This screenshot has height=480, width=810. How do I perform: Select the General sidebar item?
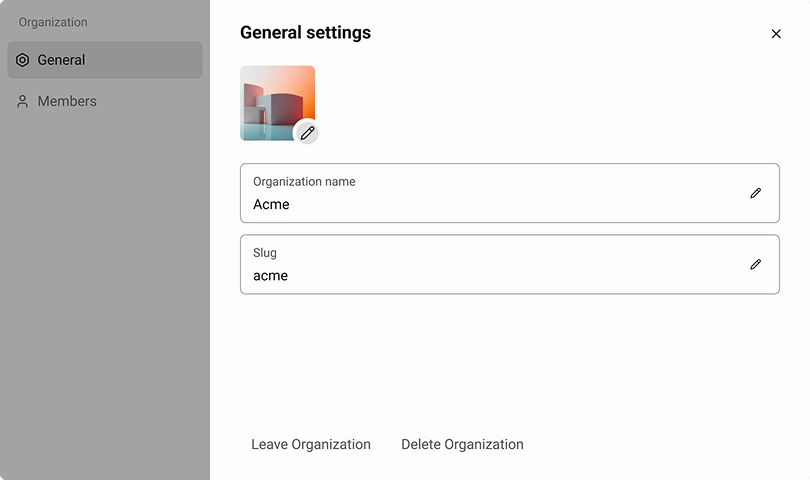point(104,60)
